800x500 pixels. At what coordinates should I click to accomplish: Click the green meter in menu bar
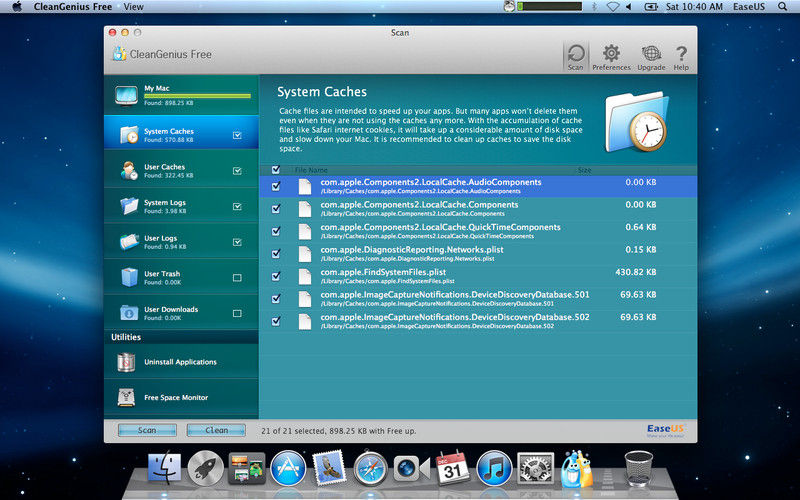(x=549, y=7)
